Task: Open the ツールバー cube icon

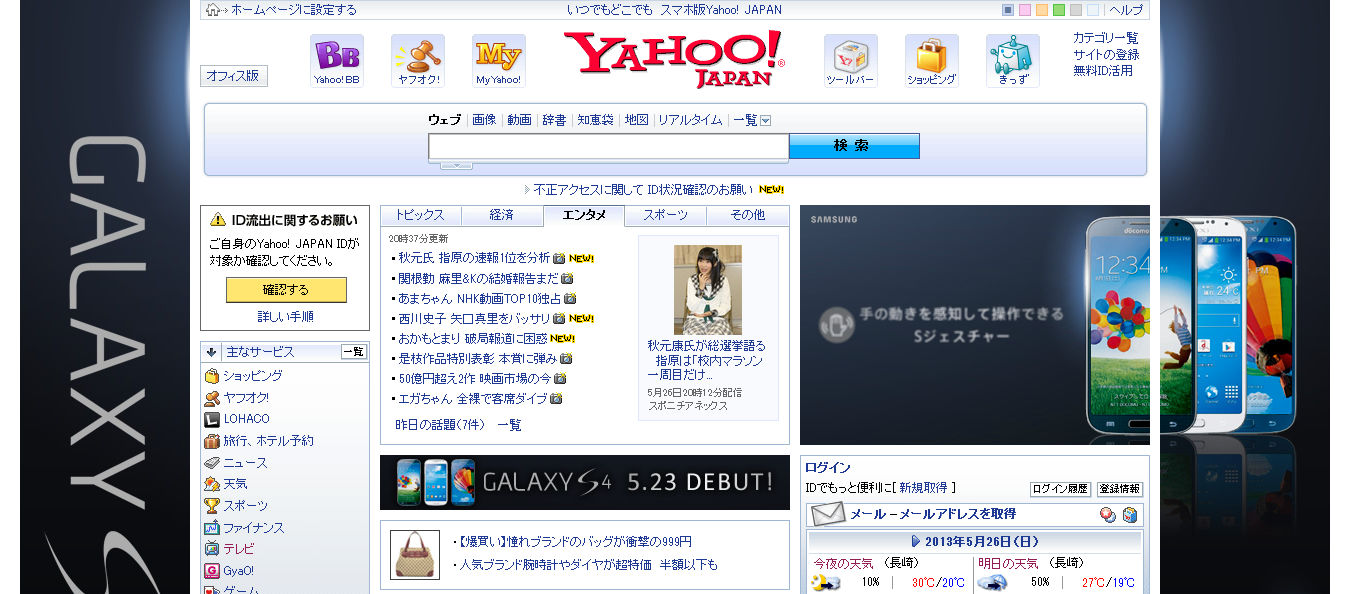Action: pos(851,60)
